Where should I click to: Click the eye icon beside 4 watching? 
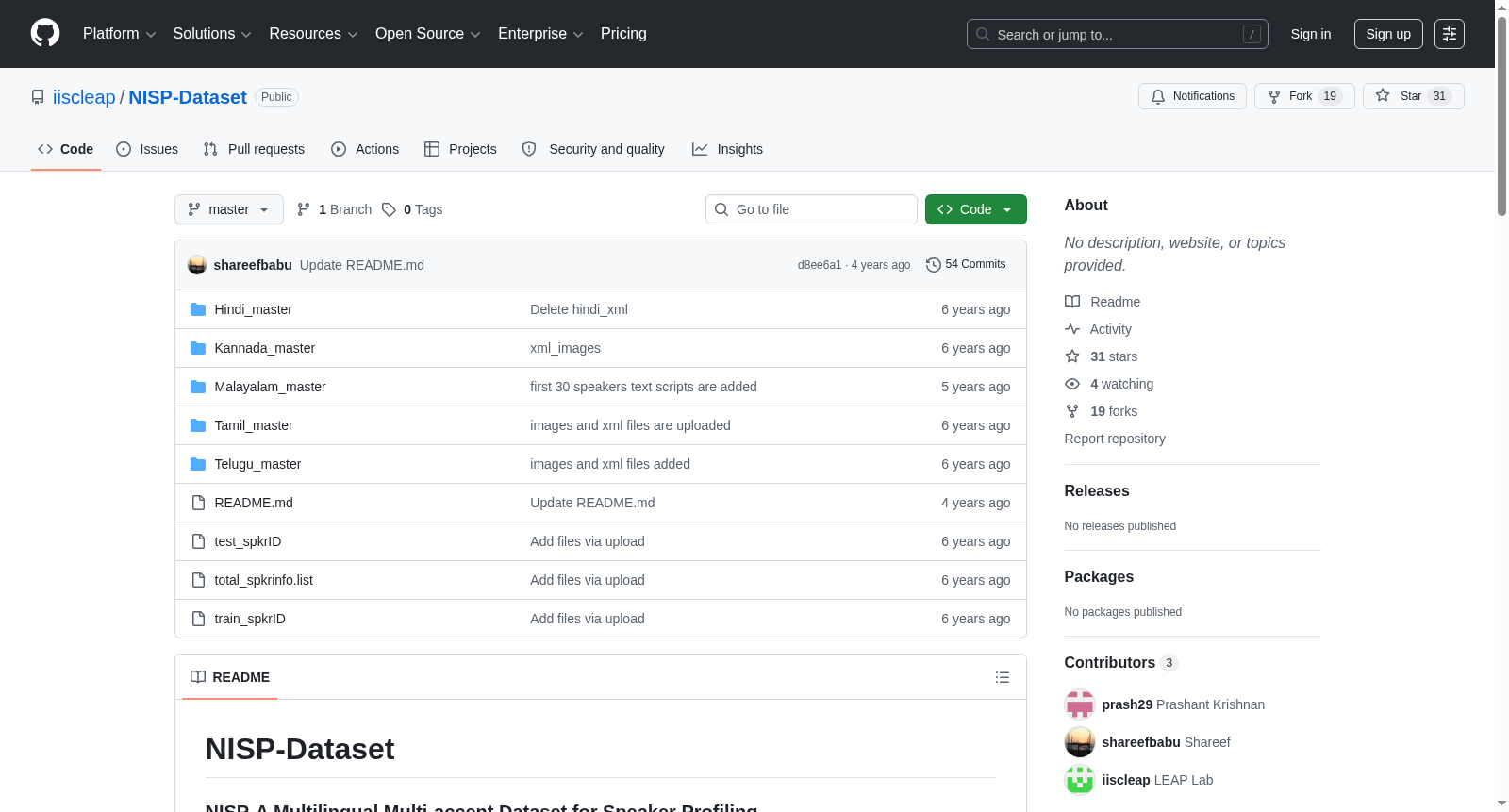point(1072,384)
